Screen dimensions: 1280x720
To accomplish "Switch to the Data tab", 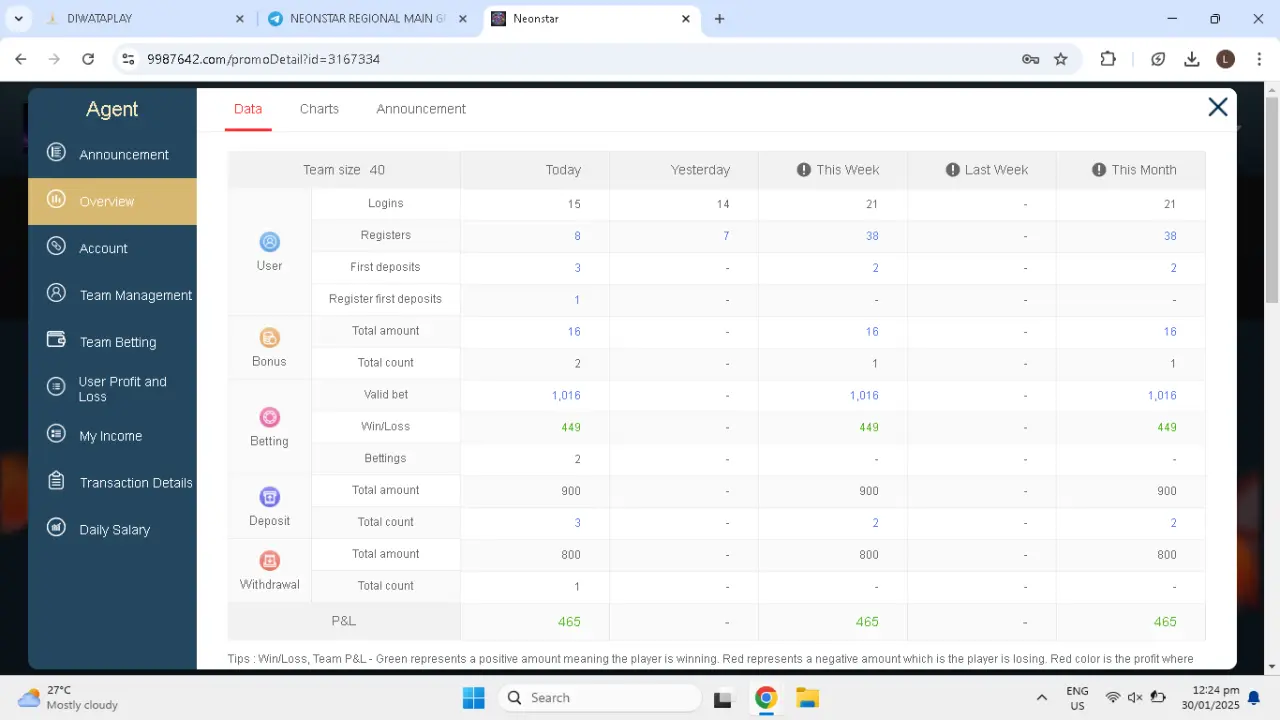I will pos(248,109).
